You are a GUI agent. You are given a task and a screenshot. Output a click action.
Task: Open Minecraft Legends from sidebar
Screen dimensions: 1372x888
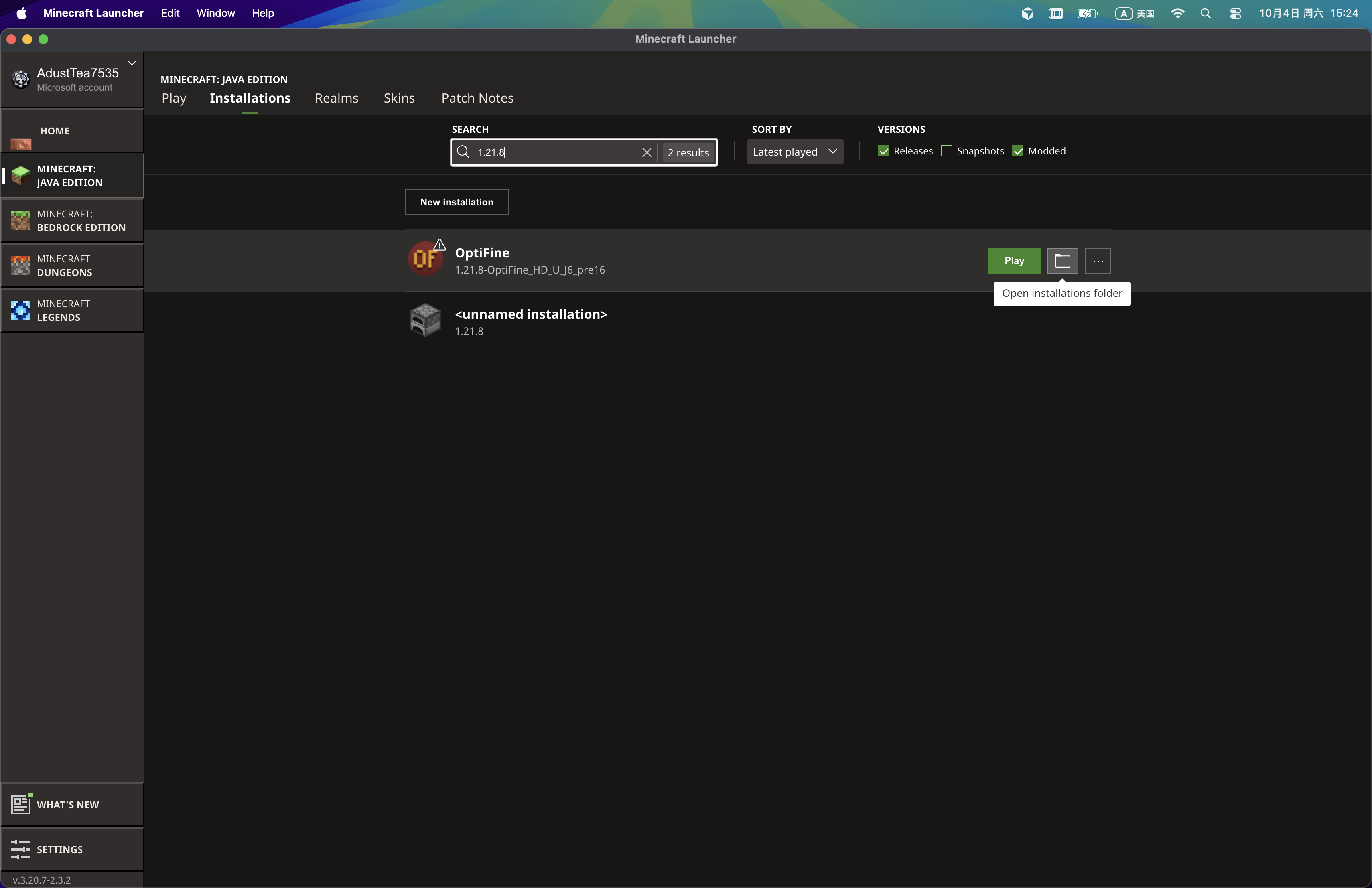coord(72,310)
